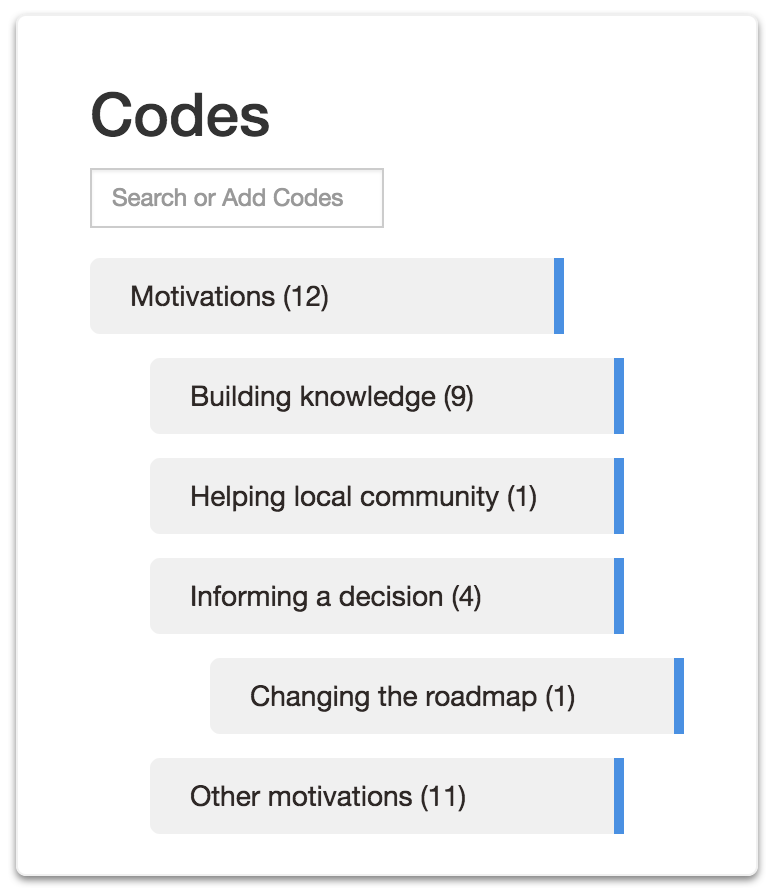The height and width of the screenshot is (888, 772).
Task: Click the (12) count on Motivations
Action: click(306, 297)
